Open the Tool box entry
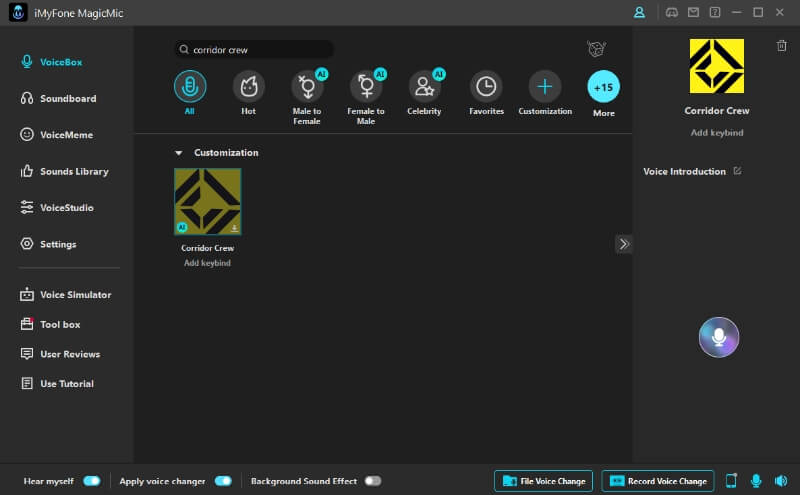This screenshot has height=495, width=800. coord(50,324)
